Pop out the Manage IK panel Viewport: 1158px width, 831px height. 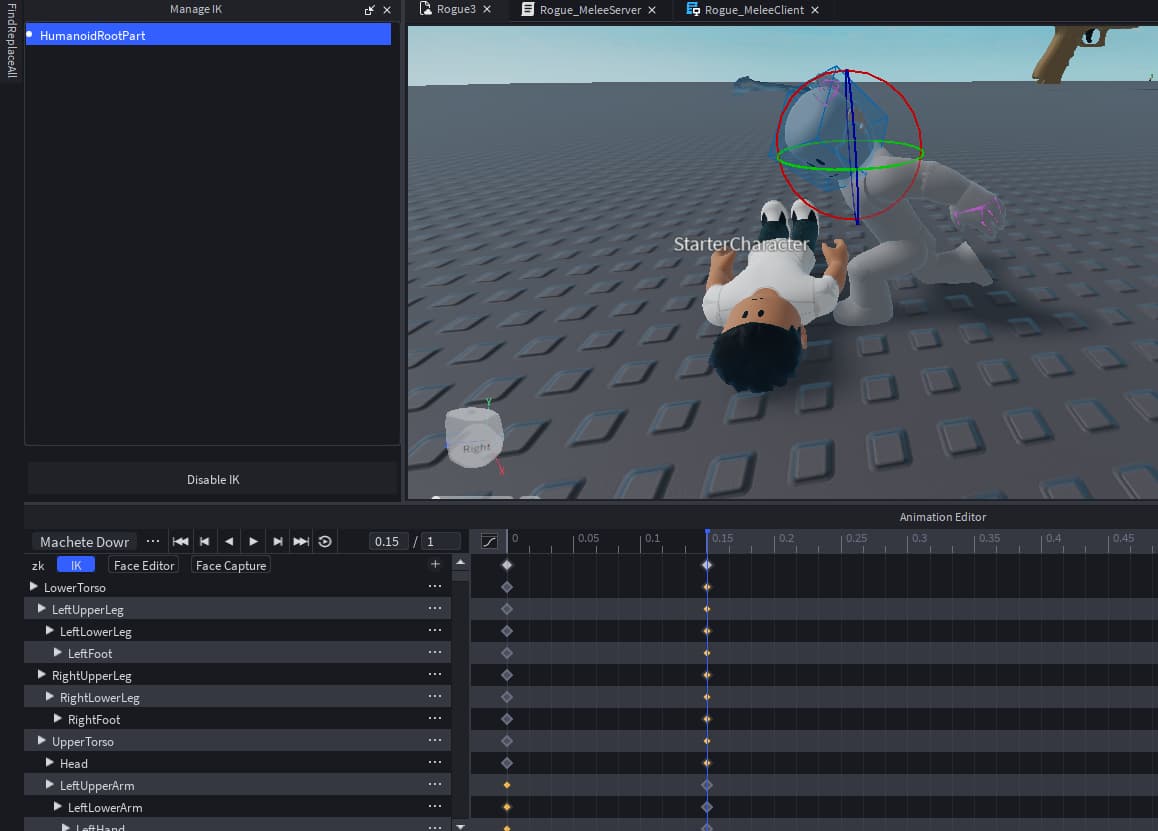point(369,10)
